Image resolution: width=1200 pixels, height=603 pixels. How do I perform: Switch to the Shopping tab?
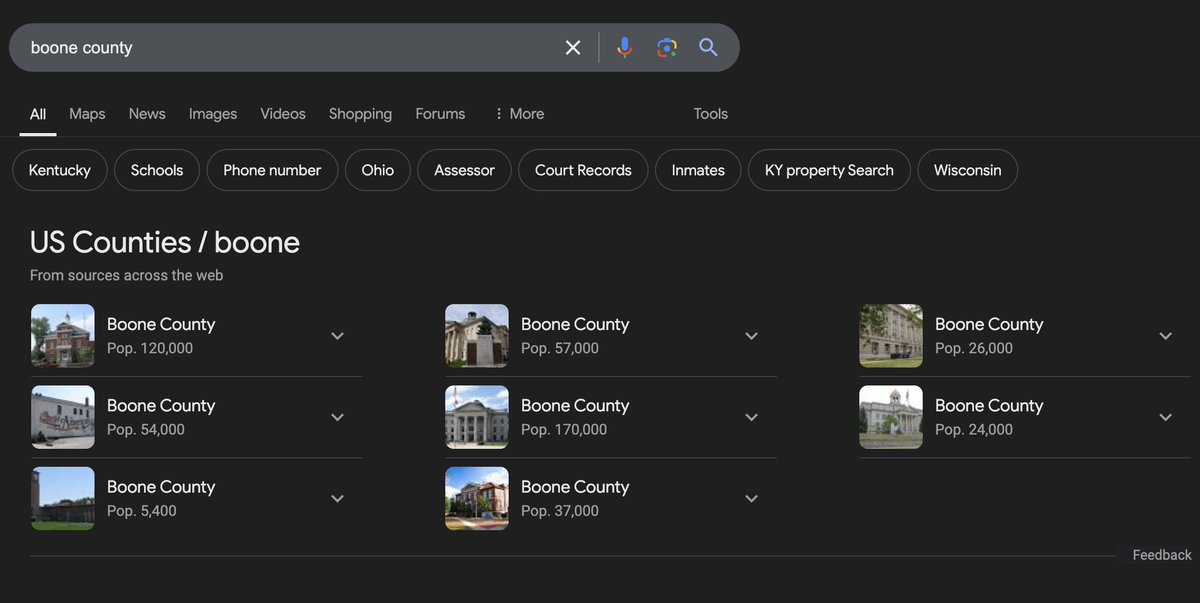(360, 114)
